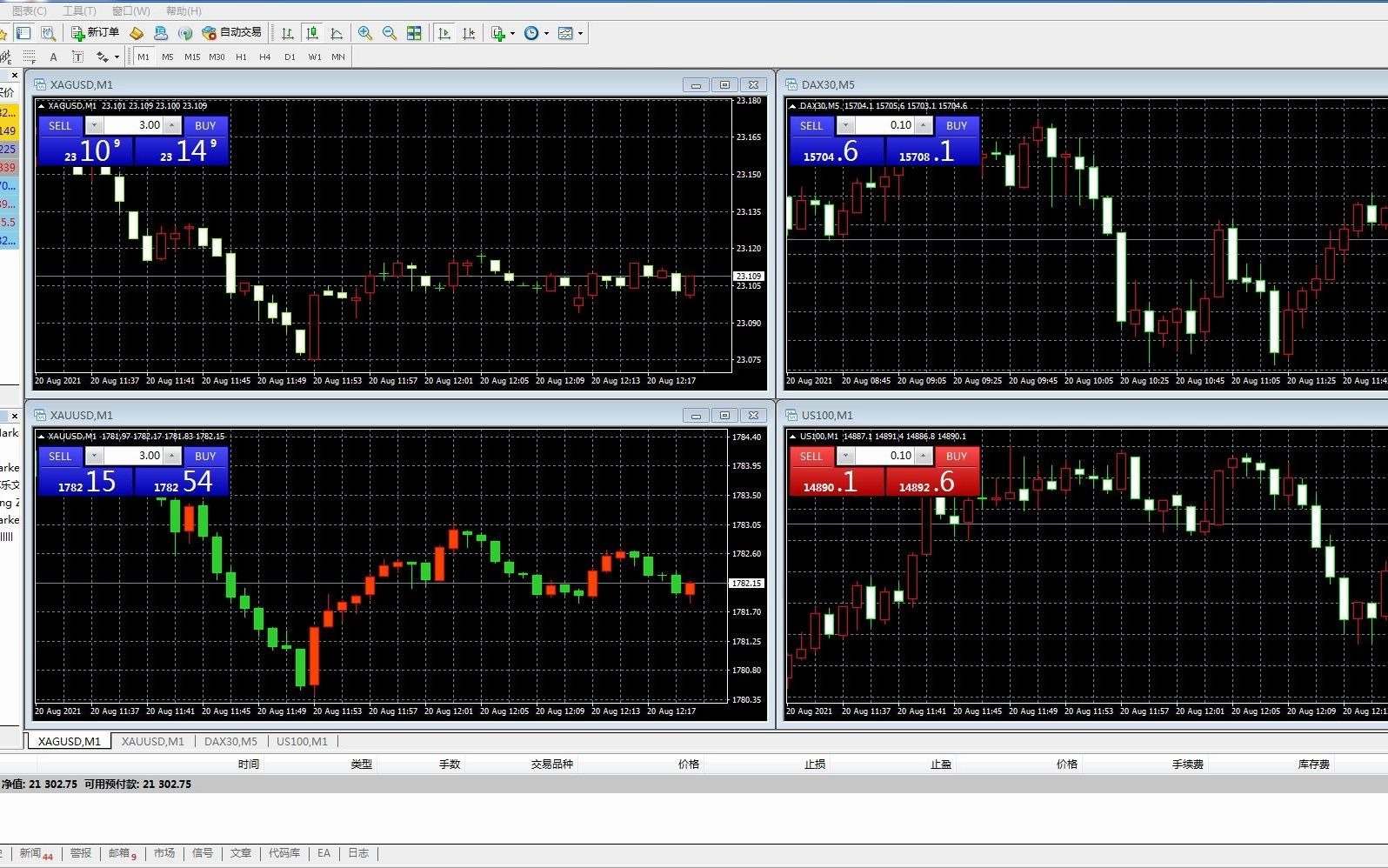Zoom out on the chart
This screenshot has height=868, width=1388.
390,33
